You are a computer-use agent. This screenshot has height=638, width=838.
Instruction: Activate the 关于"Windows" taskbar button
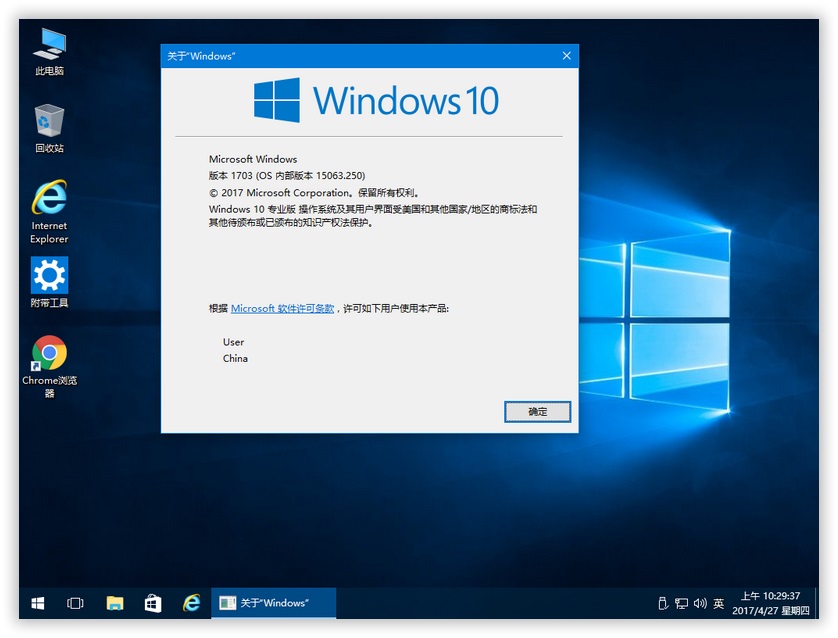pyautogui.click(x=274, y=603)
